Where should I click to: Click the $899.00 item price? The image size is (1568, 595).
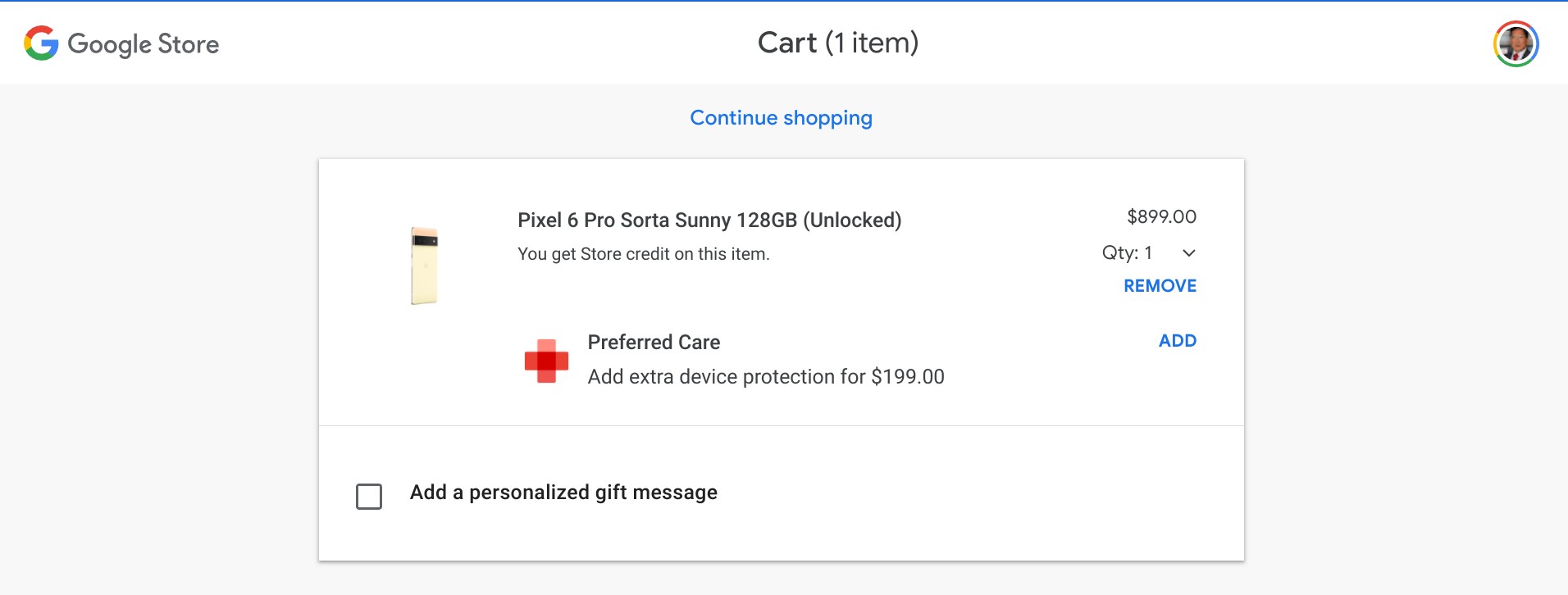tap(1161, 217)
